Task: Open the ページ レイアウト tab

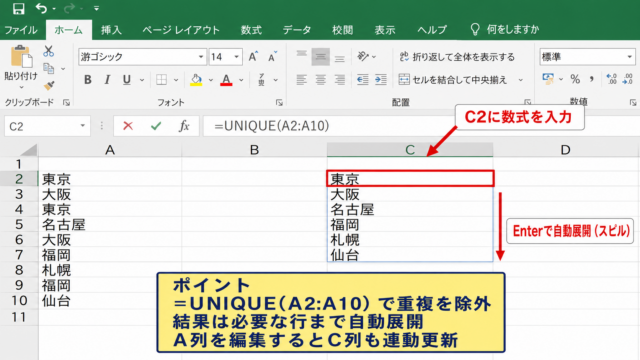Action: point(181,30)
